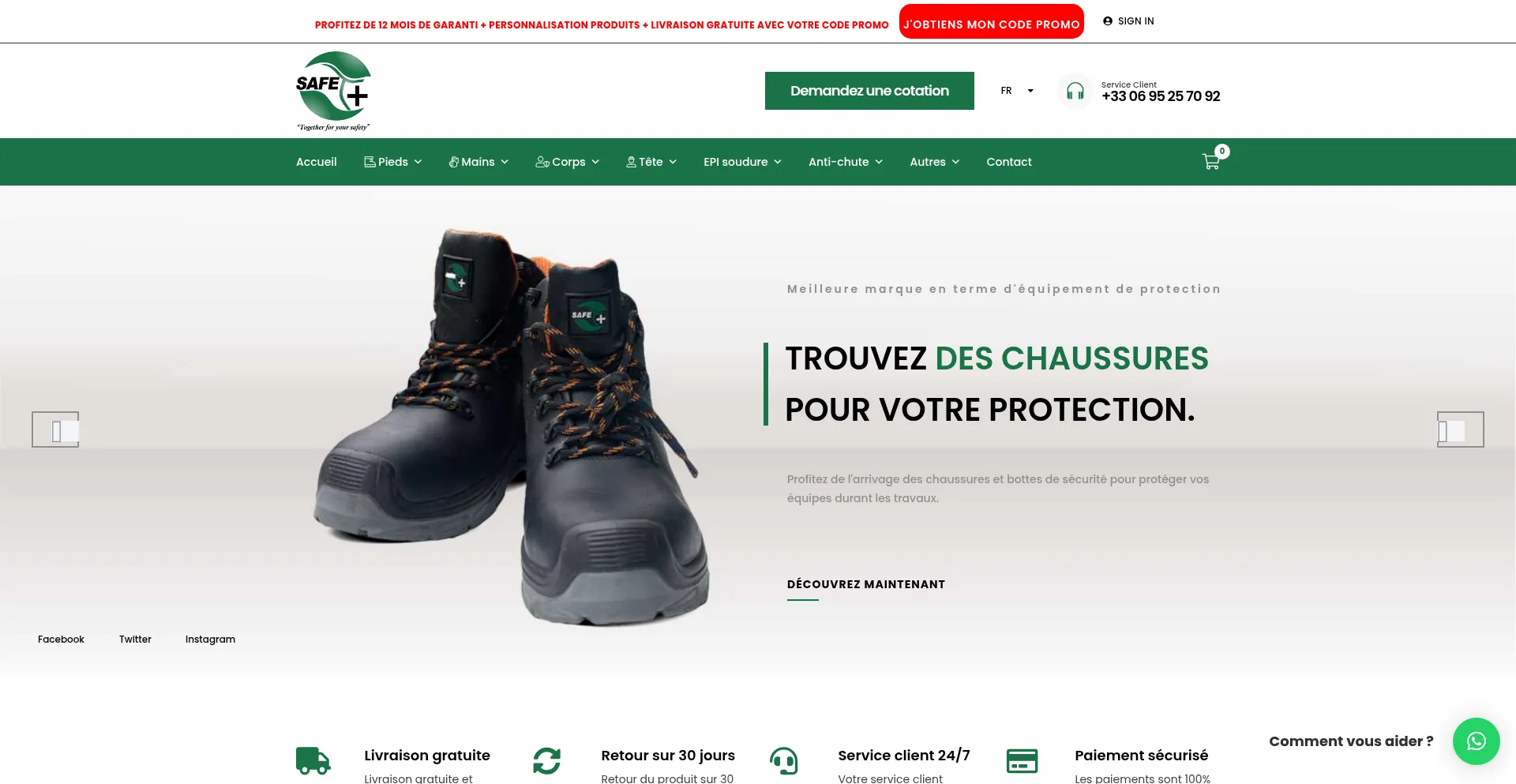Click the headset service client icon

click(x=1075, y=91)
